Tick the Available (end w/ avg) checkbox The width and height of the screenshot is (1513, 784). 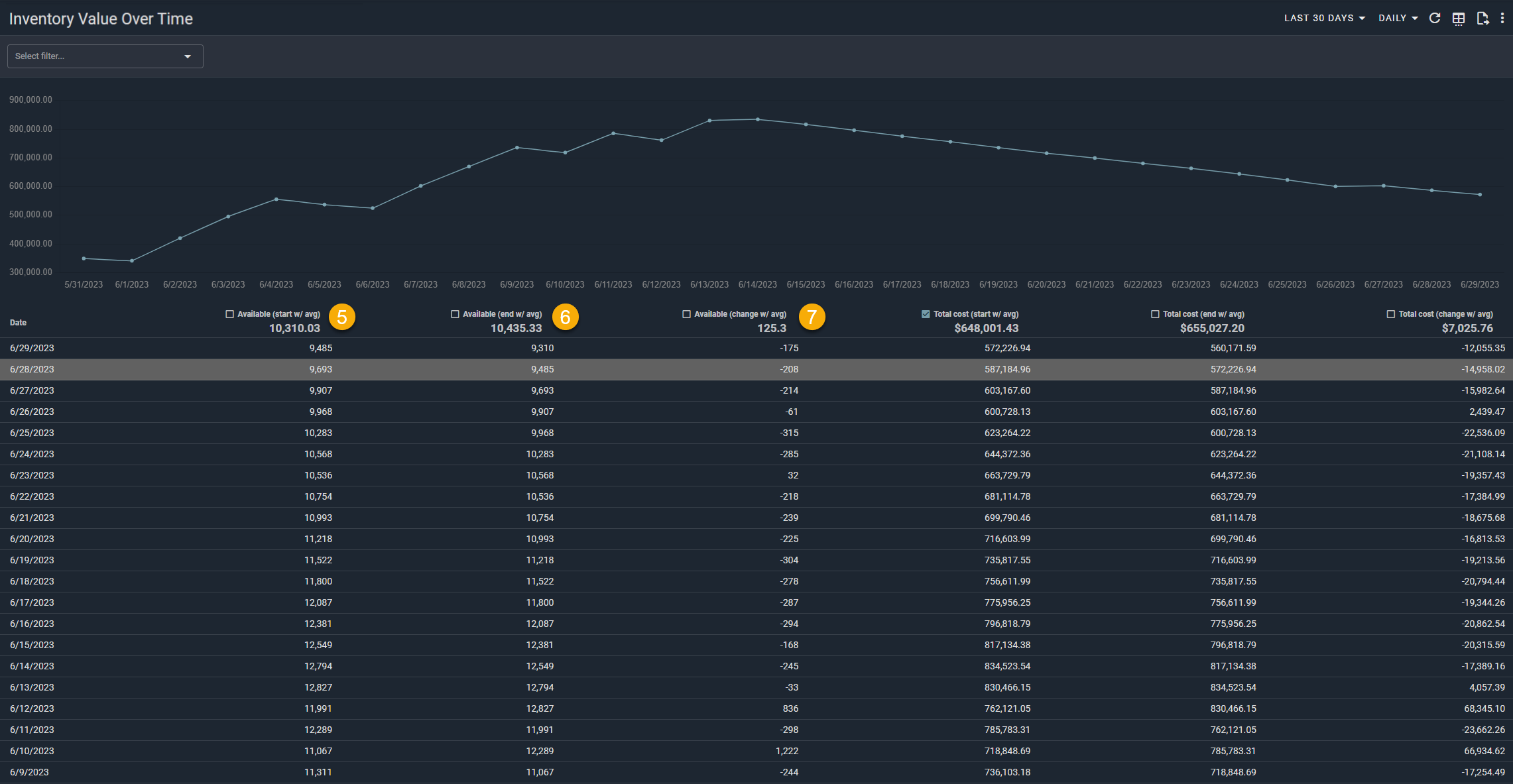coord(455,314)
